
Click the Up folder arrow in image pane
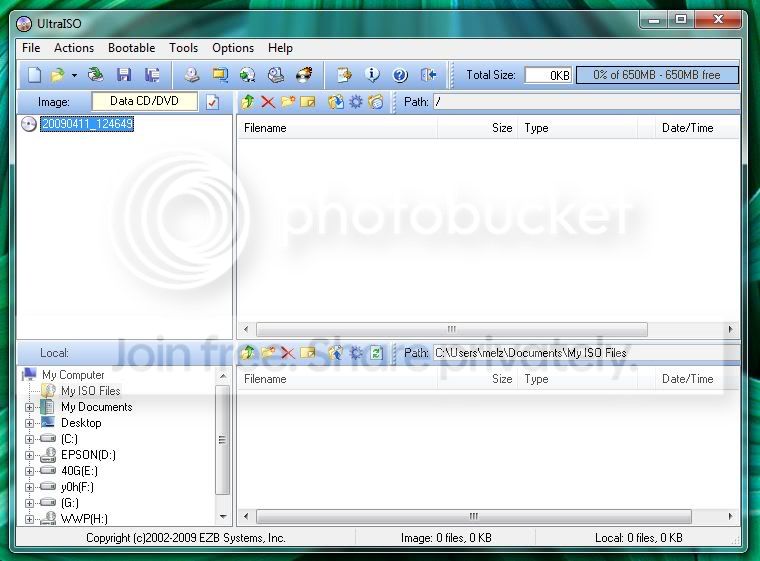(248, 102)
